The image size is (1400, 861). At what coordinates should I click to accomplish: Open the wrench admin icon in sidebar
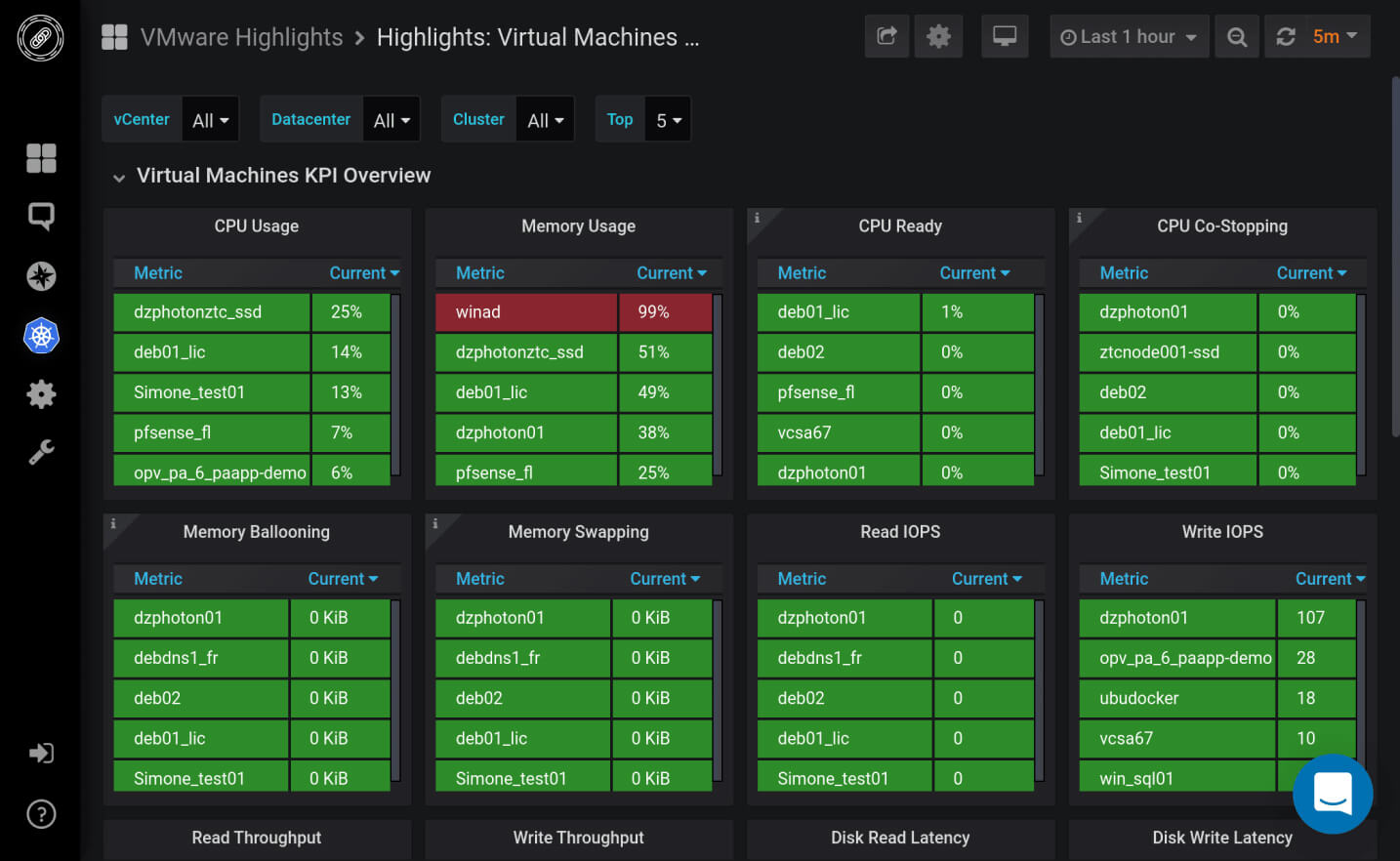[x=41, y=452]
